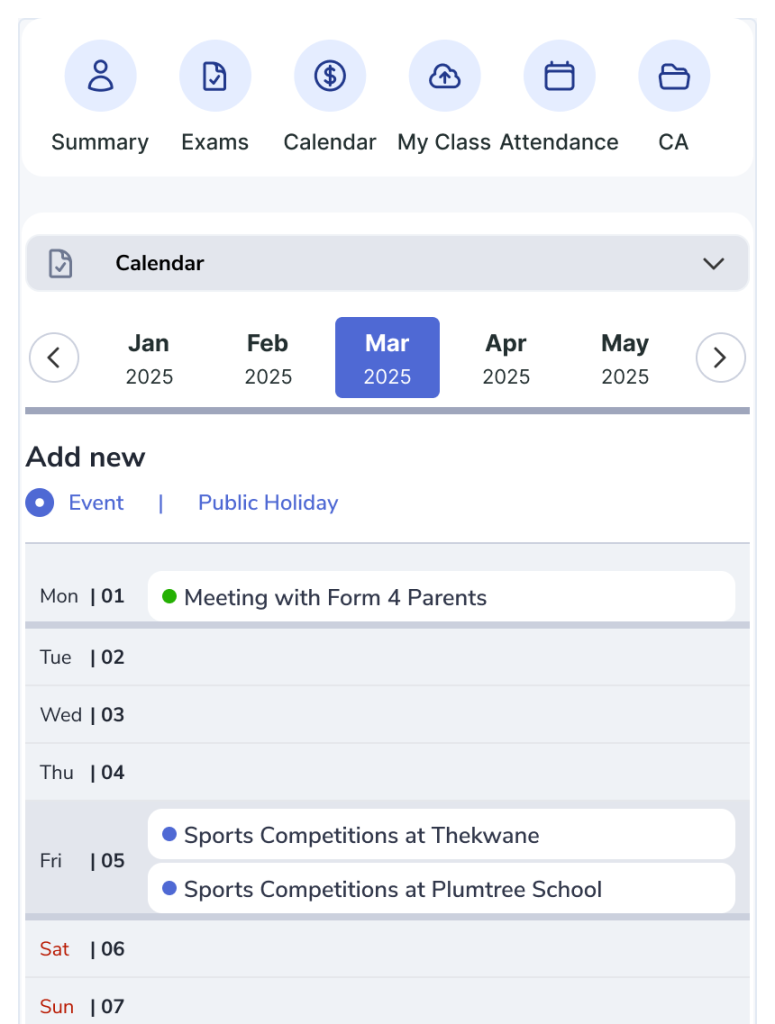This screenshot has height=1024, width=775.
Task: Choose Public Holiday option
Action: [x=268, y=503]
